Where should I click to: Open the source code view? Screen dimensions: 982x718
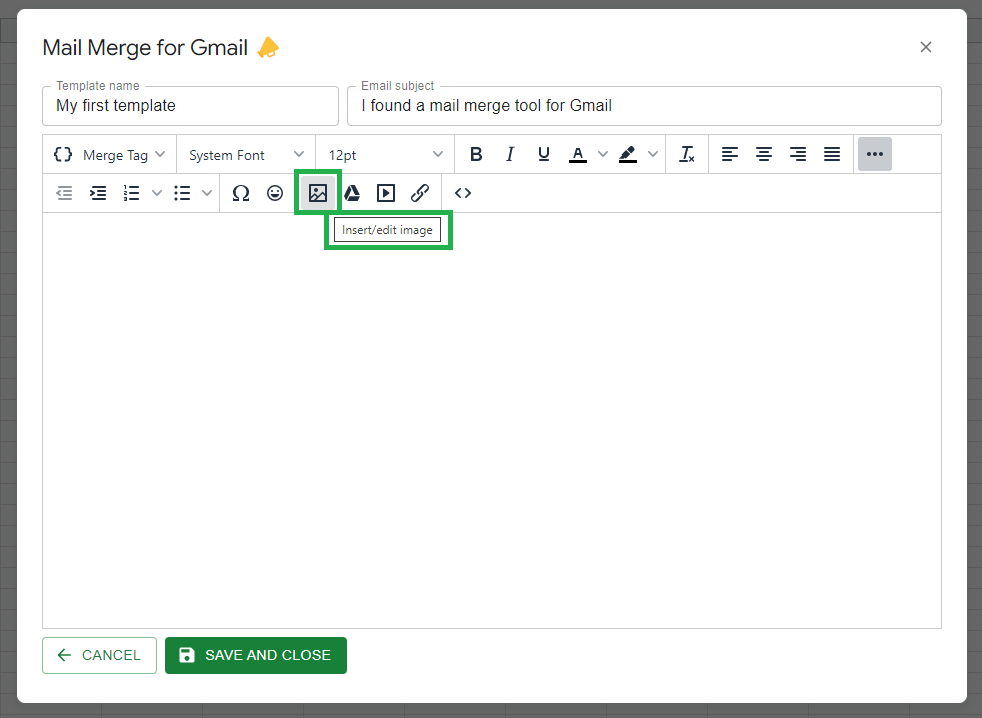(x=463, y=193)
